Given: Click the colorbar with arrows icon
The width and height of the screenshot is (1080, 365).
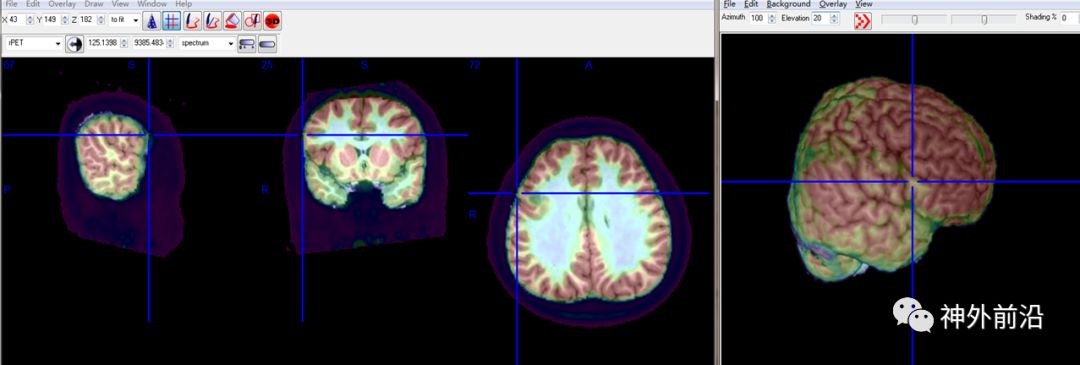Looking at the screenshot, I should pyautogui.click(x=247, y=44).
